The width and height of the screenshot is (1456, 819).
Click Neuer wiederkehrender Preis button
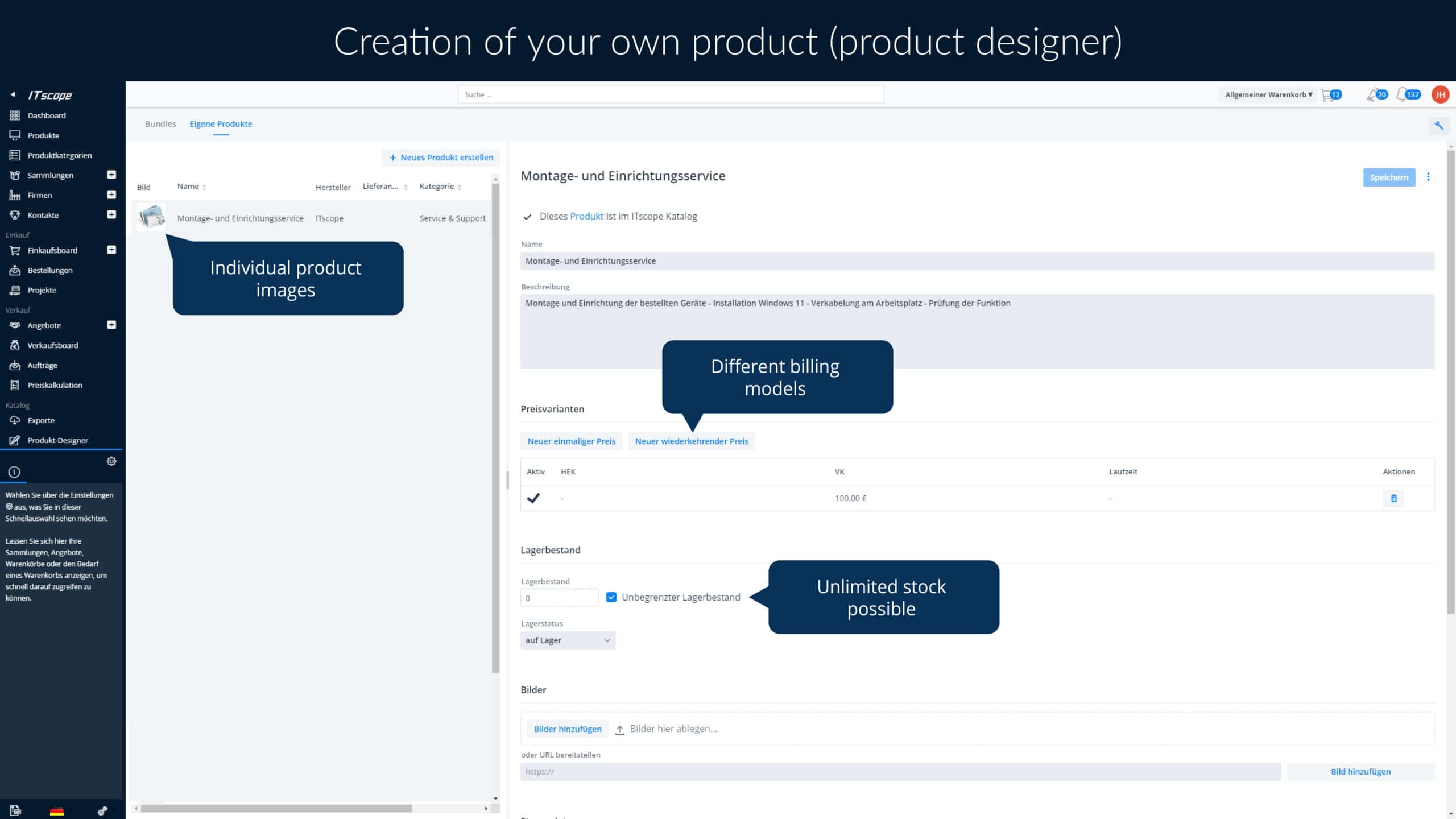691,441
